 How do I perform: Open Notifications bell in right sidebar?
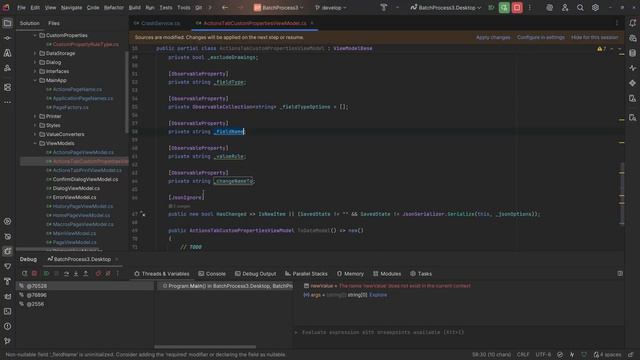tap(632, 23)
